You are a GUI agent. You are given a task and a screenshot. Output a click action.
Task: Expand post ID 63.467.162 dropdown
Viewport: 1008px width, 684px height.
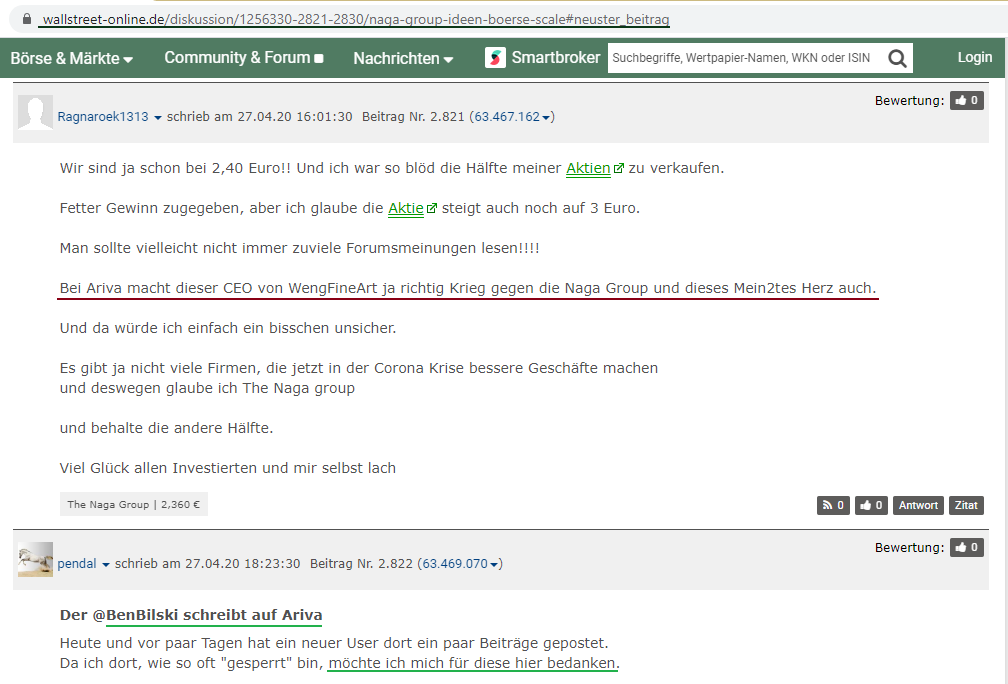click(x=546, y=118)
